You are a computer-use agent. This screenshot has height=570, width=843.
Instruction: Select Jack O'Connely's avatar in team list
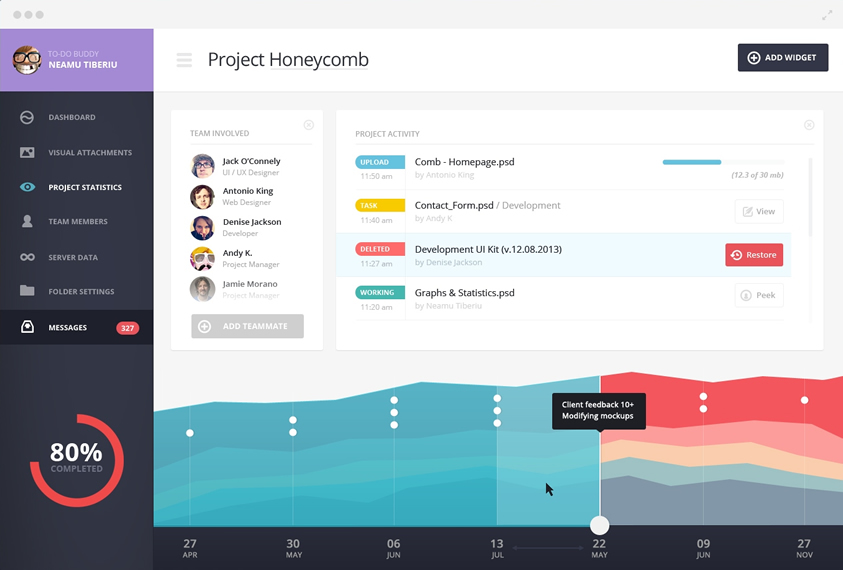tap(203, 166)
